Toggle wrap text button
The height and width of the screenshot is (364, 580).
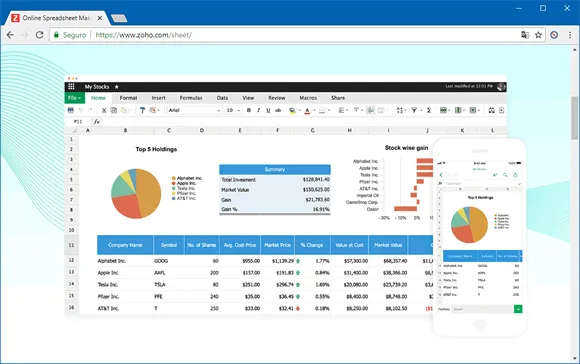tap(370, 110)
